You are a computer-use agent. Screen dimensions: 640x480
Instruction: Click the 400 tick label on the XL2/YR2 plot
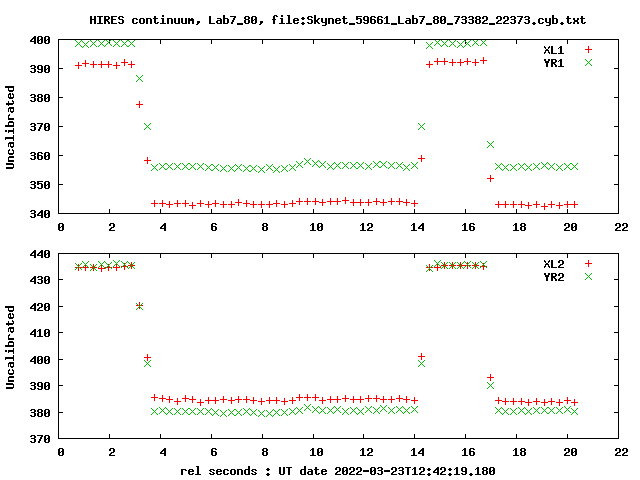[x=40, y=360]
